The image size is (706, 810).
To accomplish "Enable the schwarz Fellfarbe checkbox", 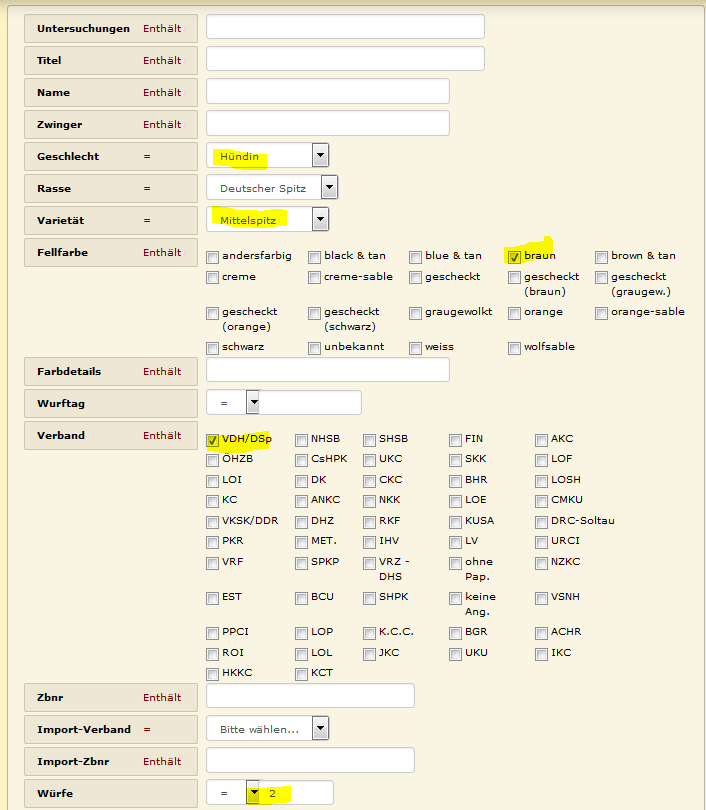I will tap(213, 348).
